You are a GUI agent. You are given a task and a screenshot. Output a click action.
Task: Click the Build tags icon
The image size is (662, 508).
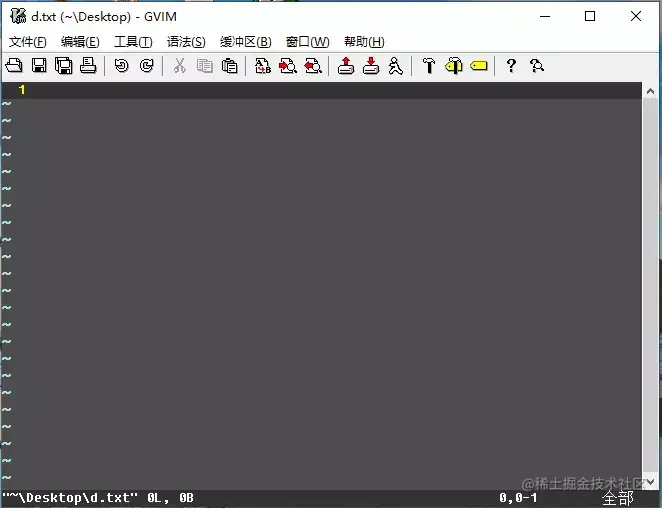[454, 66]
